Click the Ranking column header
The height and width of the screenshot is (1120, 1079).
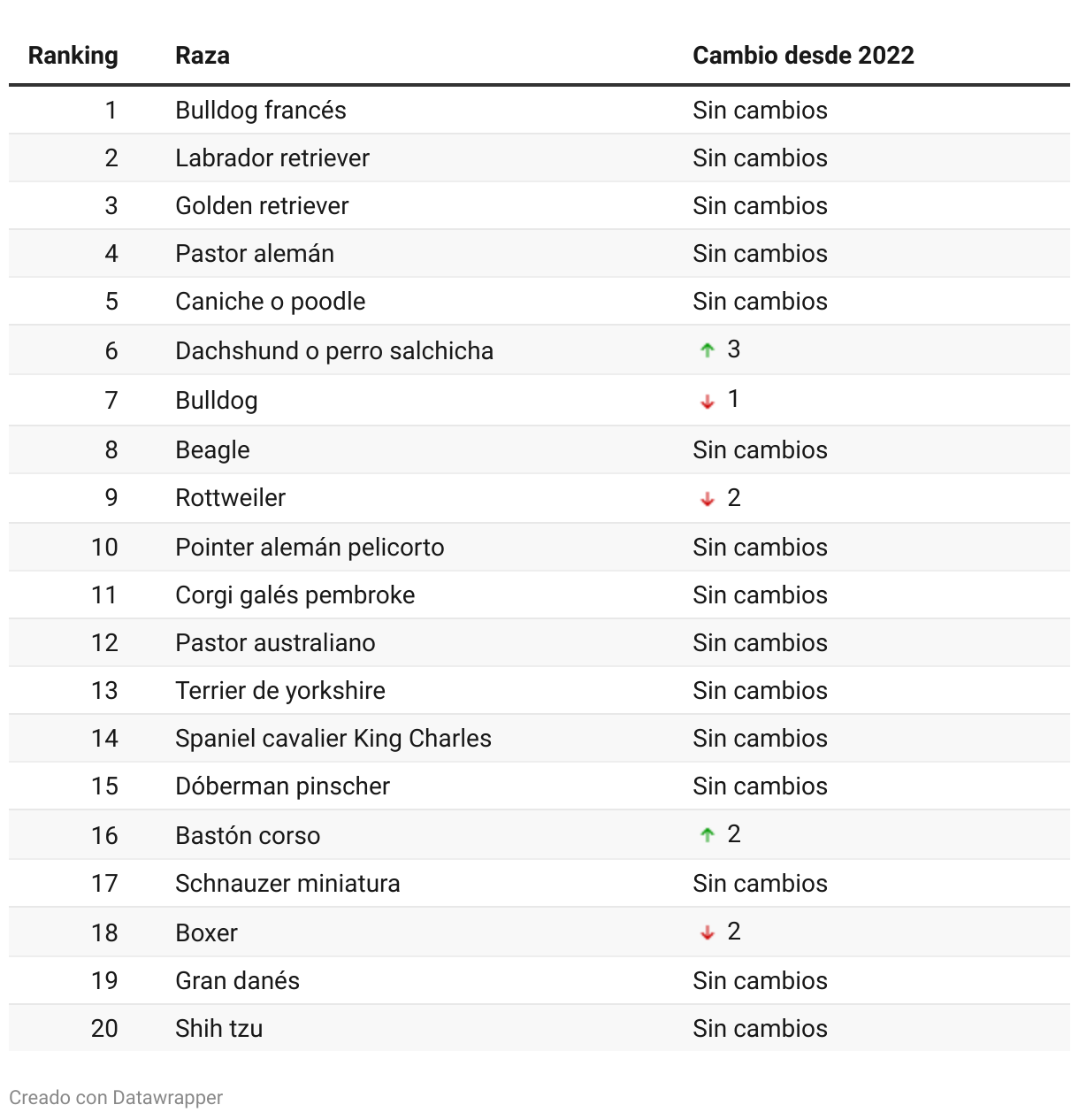point(73,56)
